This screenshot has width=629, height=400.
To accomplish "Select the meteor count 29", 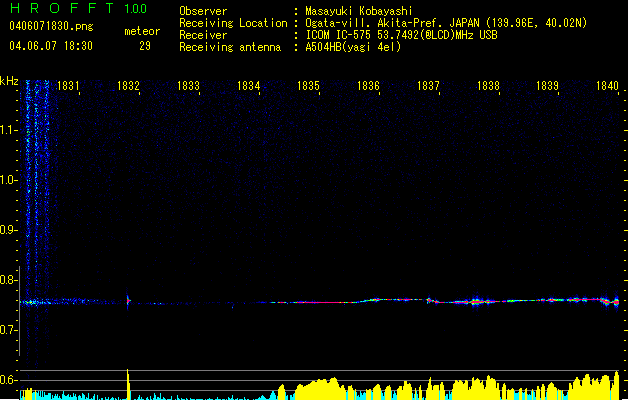I will tap(145, 46).
